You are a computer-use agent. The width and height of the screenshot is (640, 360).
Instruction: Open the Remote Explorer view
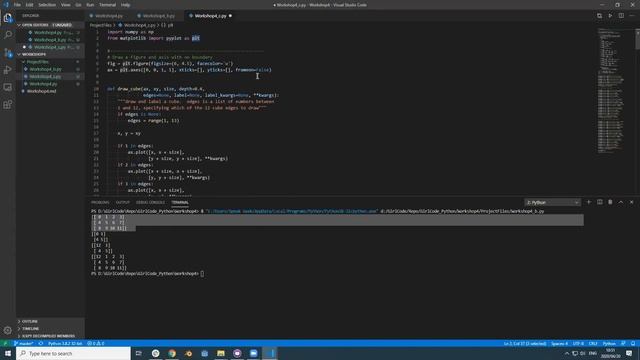(x=8, y=87)
